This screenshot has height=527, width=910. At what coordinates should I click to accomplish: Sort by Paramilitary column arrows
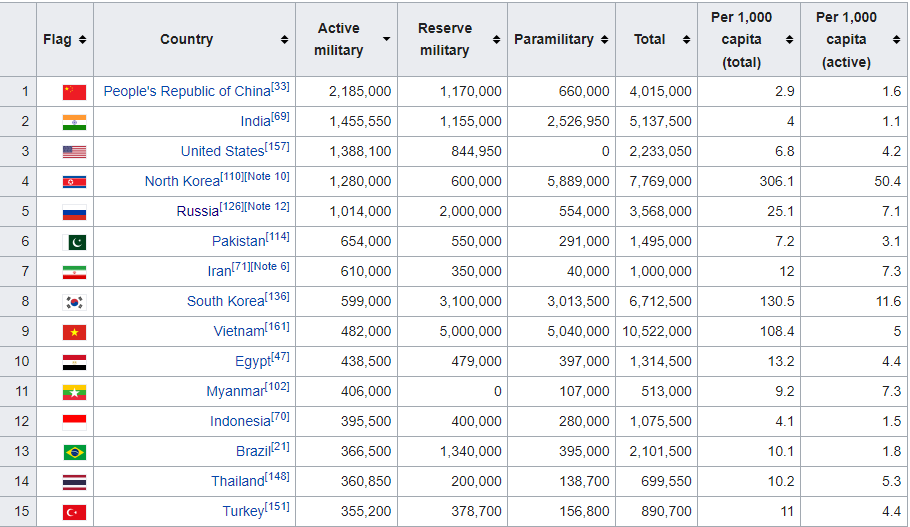[x=605, y=39]
